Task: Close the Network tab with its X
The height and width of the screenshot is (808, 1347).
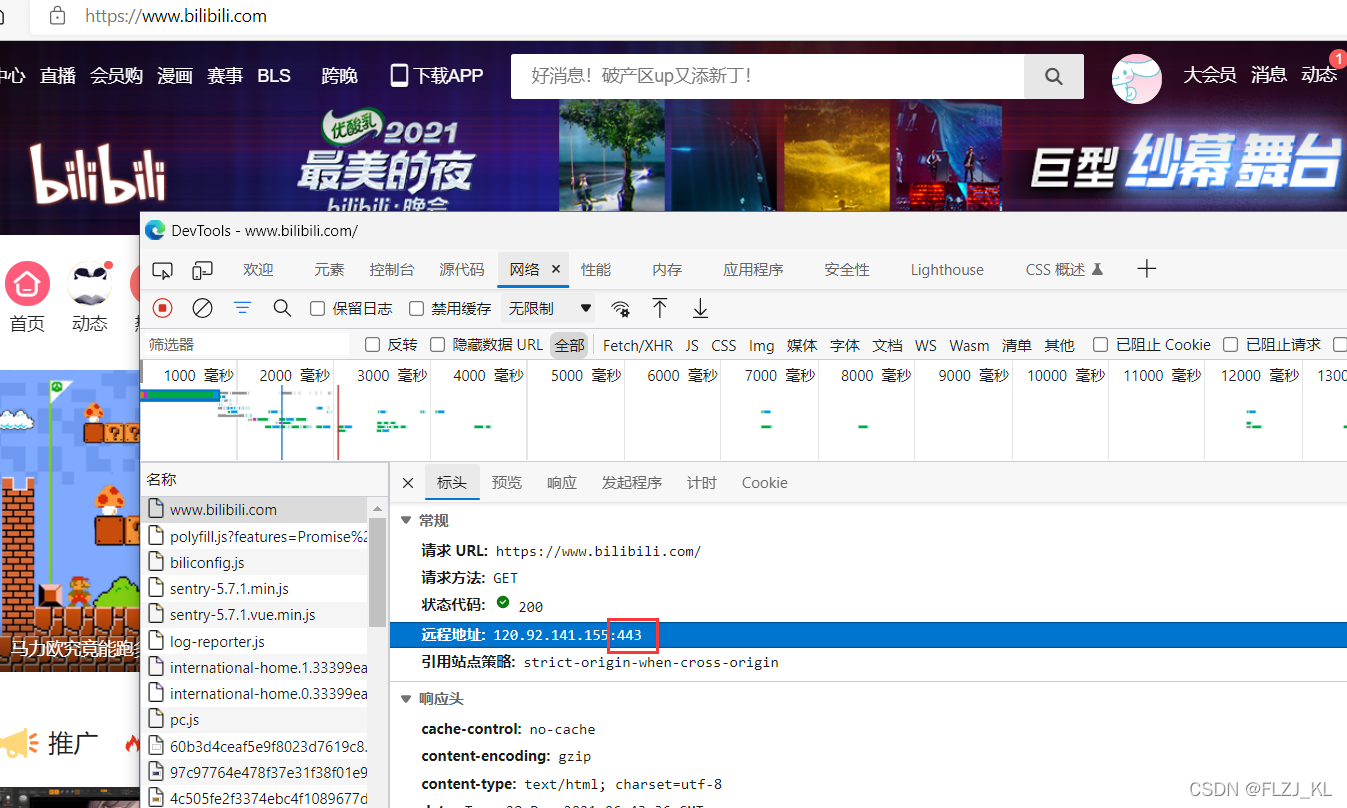Action: point(556,269)
